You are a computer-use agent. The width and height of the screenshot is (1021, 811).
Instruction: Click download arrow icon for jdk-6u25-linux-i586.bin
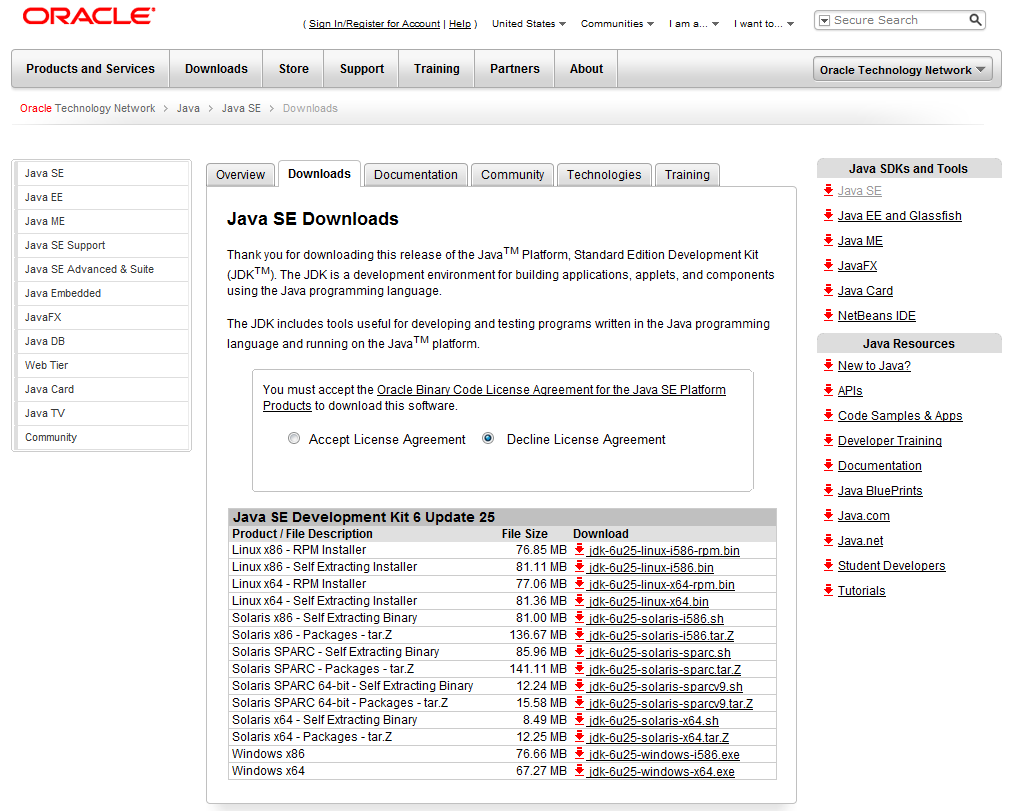[x=579, y=567]
